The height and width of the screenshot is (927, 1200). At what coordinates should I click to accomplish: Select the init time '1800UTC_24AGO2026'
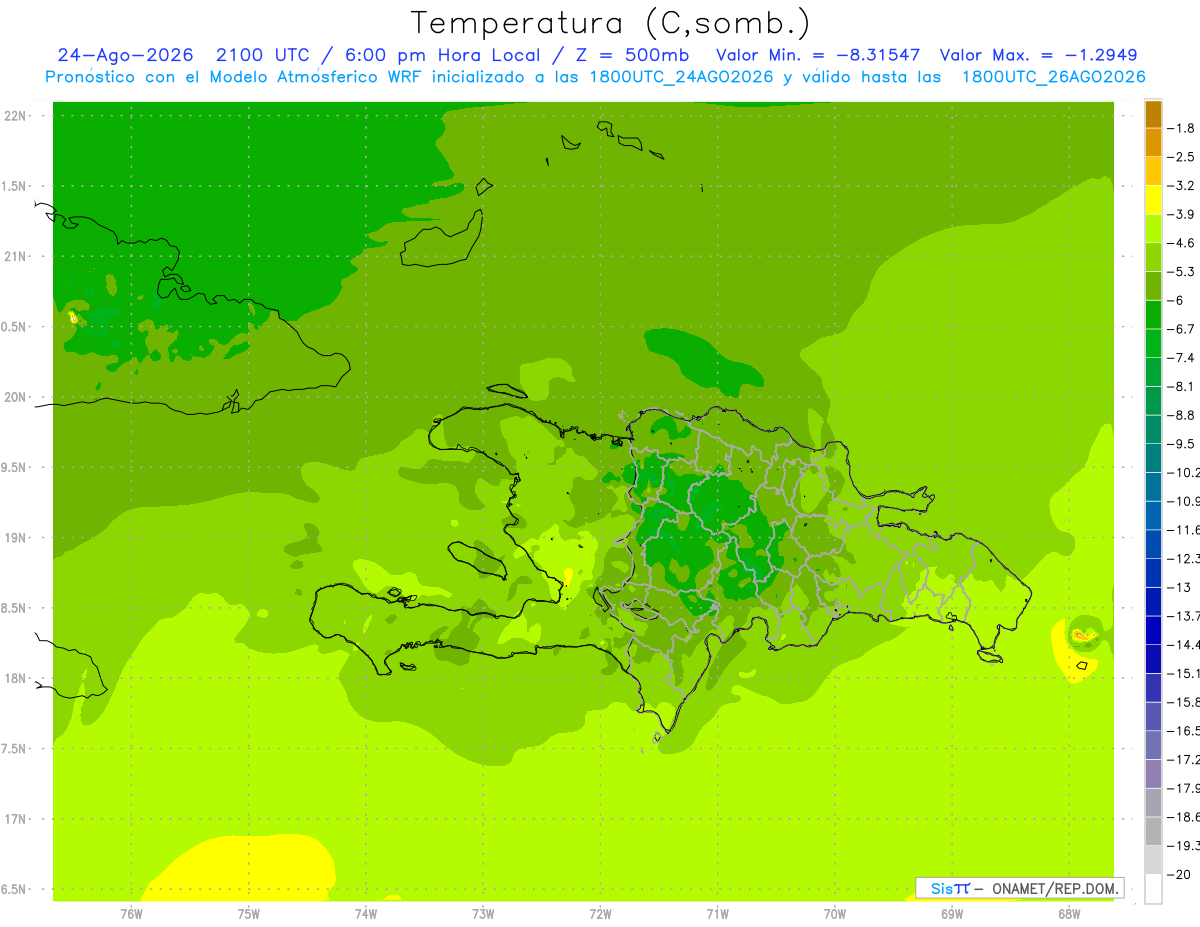pyautogui.click(x=681, y=77)
